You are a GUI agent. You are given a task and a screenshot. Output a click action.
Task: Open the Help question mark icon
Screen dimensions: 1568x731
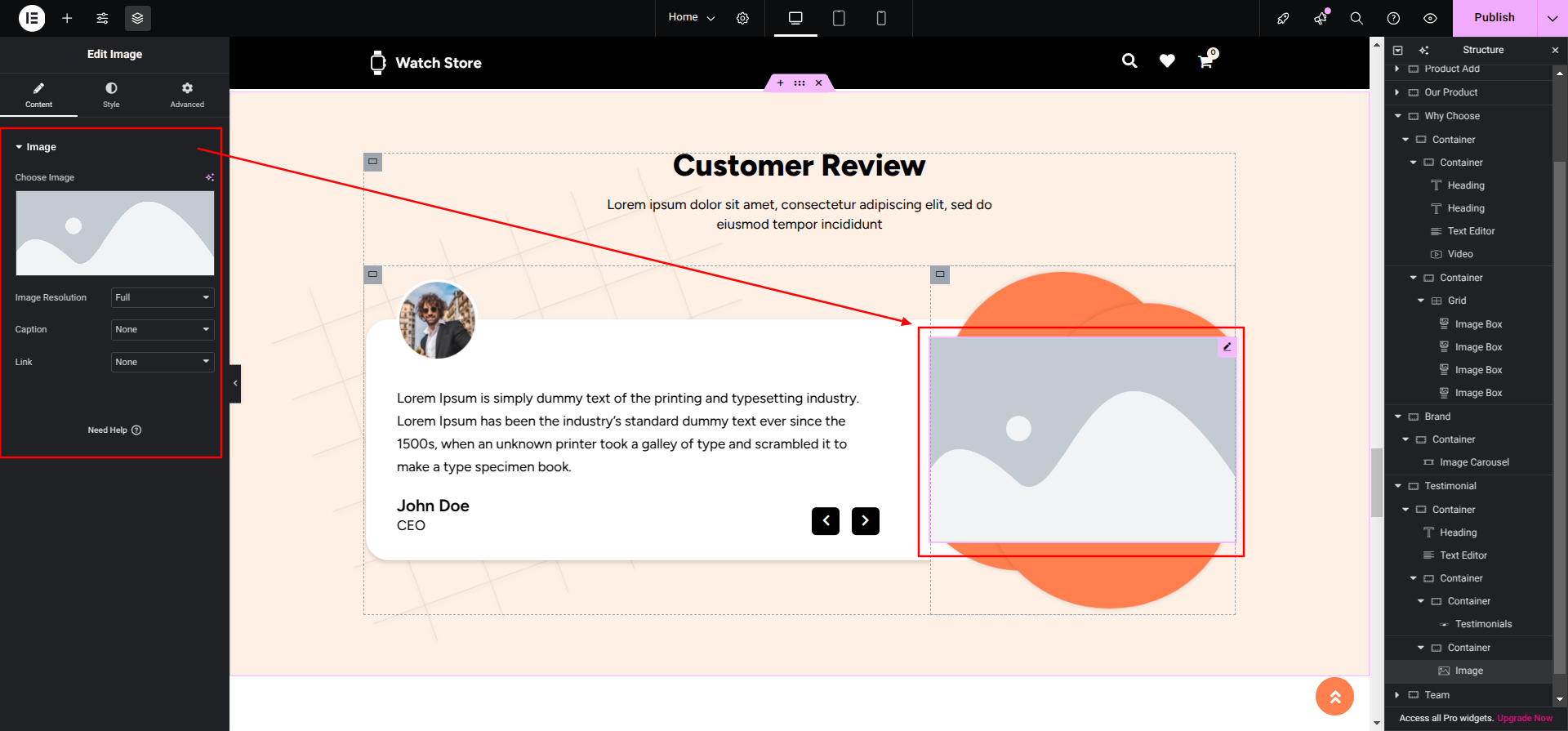click(x=1393, y=18)
